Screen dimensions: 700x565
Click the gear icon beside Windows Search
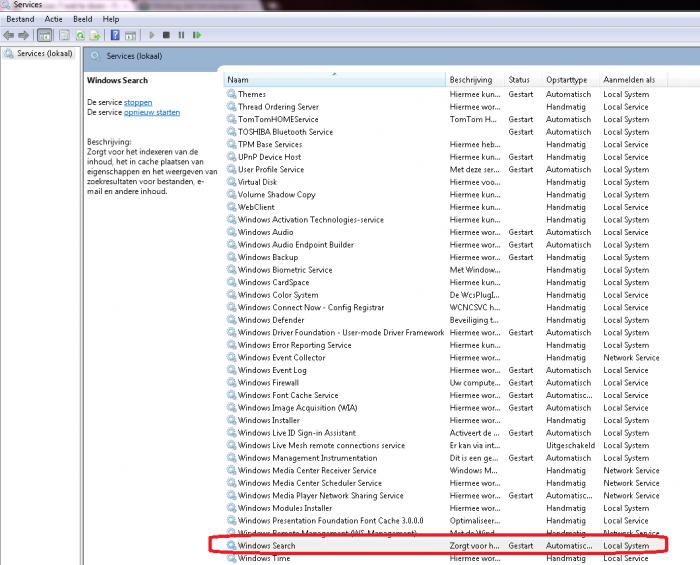tap(231, 545)
